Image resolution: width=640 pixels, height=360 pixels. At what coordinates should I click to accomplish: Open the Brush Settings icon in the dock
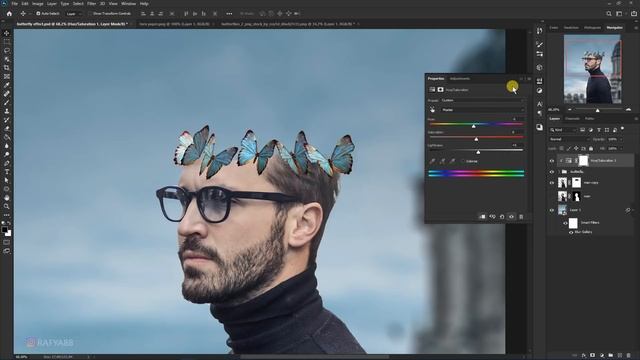click(x=540, y=44)
